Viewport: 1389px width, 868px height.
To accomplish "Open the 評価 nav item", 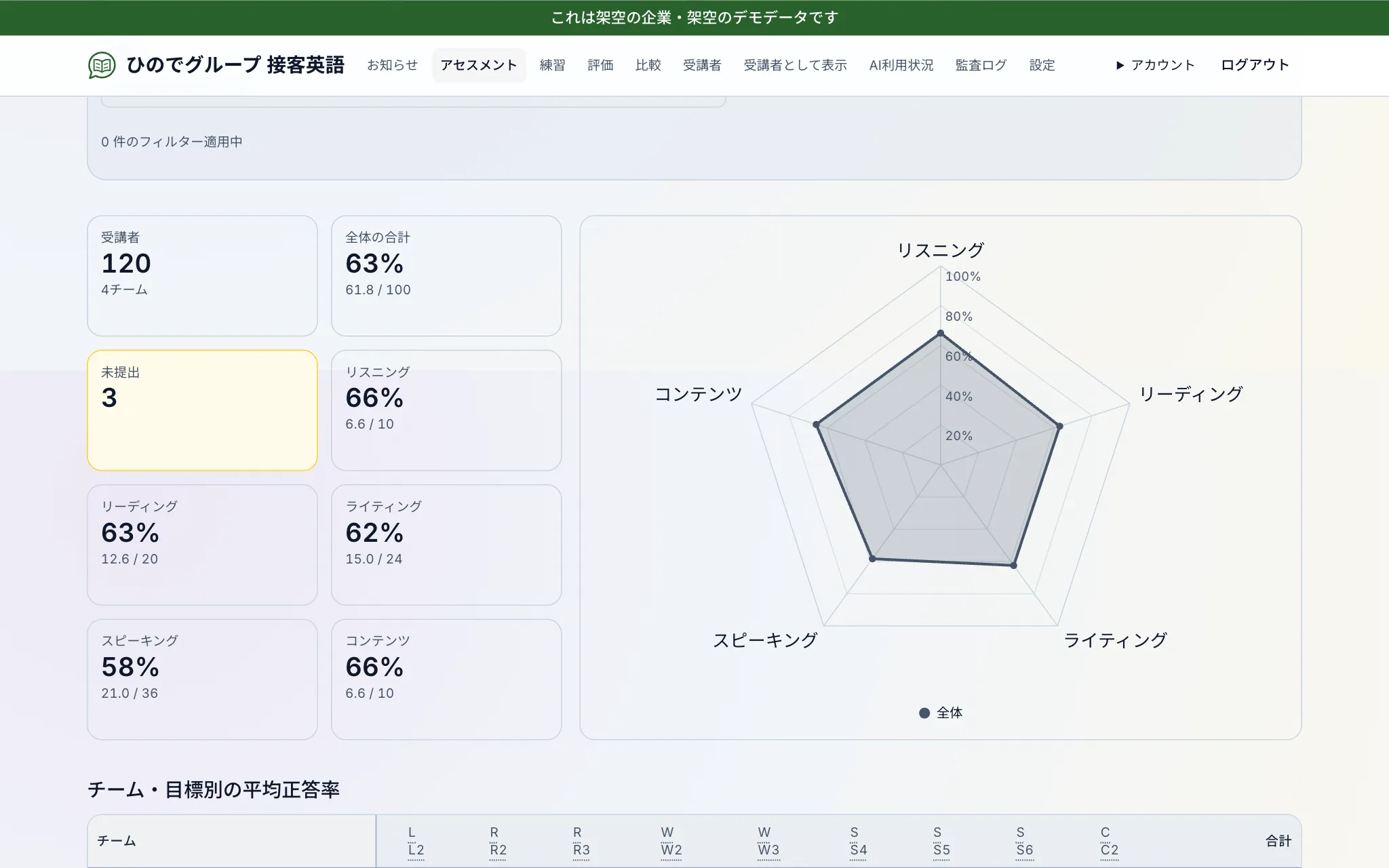I will 600,65.
